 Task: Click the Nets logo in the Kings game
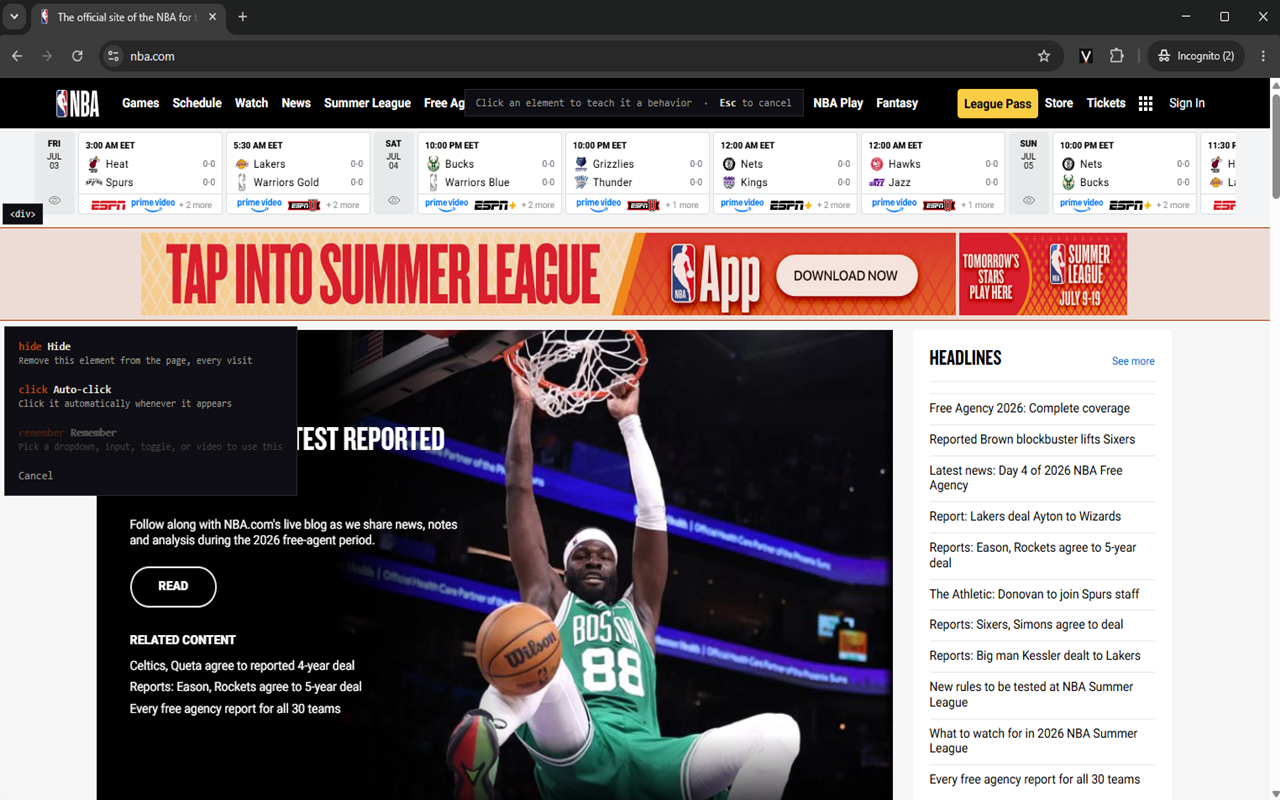coord(729,164)
